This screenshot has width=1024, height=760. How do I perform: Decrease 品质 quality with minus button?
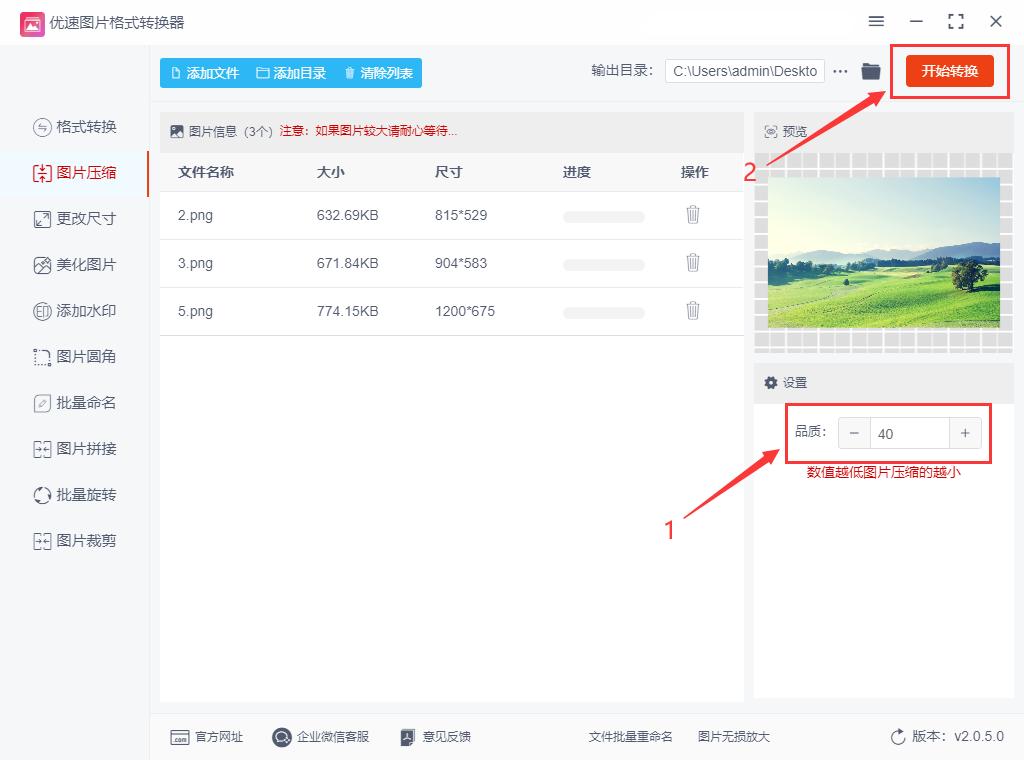click(x=853, y=433)
